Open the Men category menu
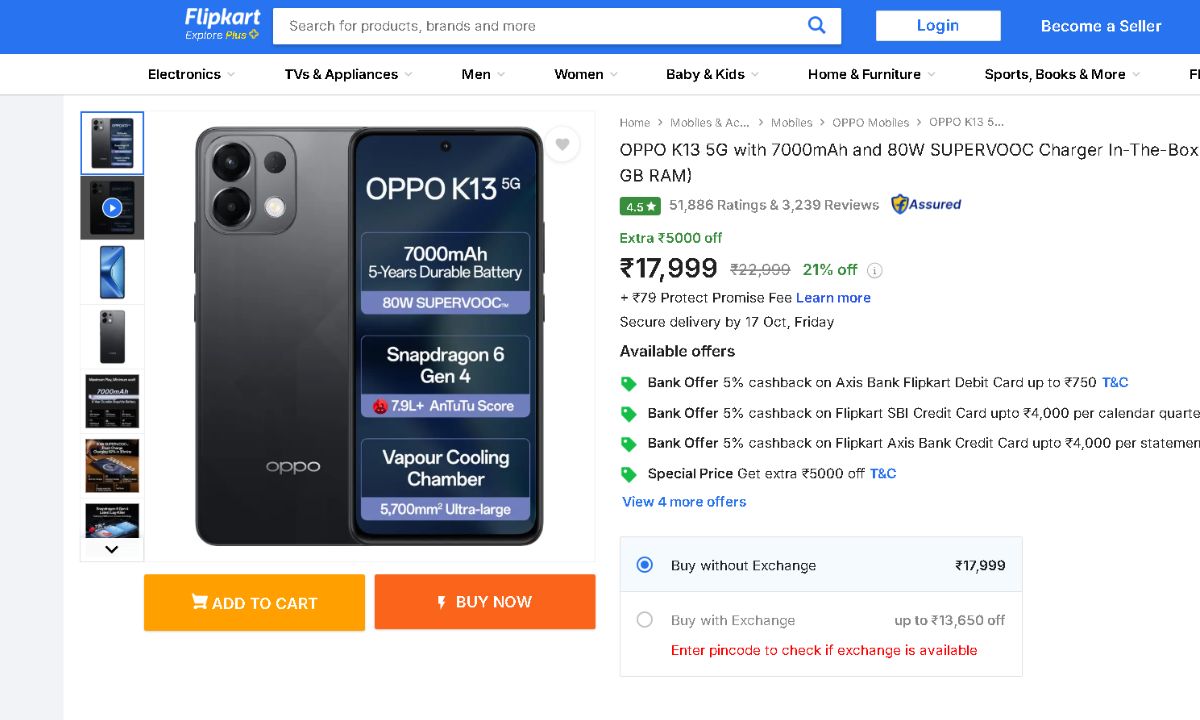 point(483,74)
